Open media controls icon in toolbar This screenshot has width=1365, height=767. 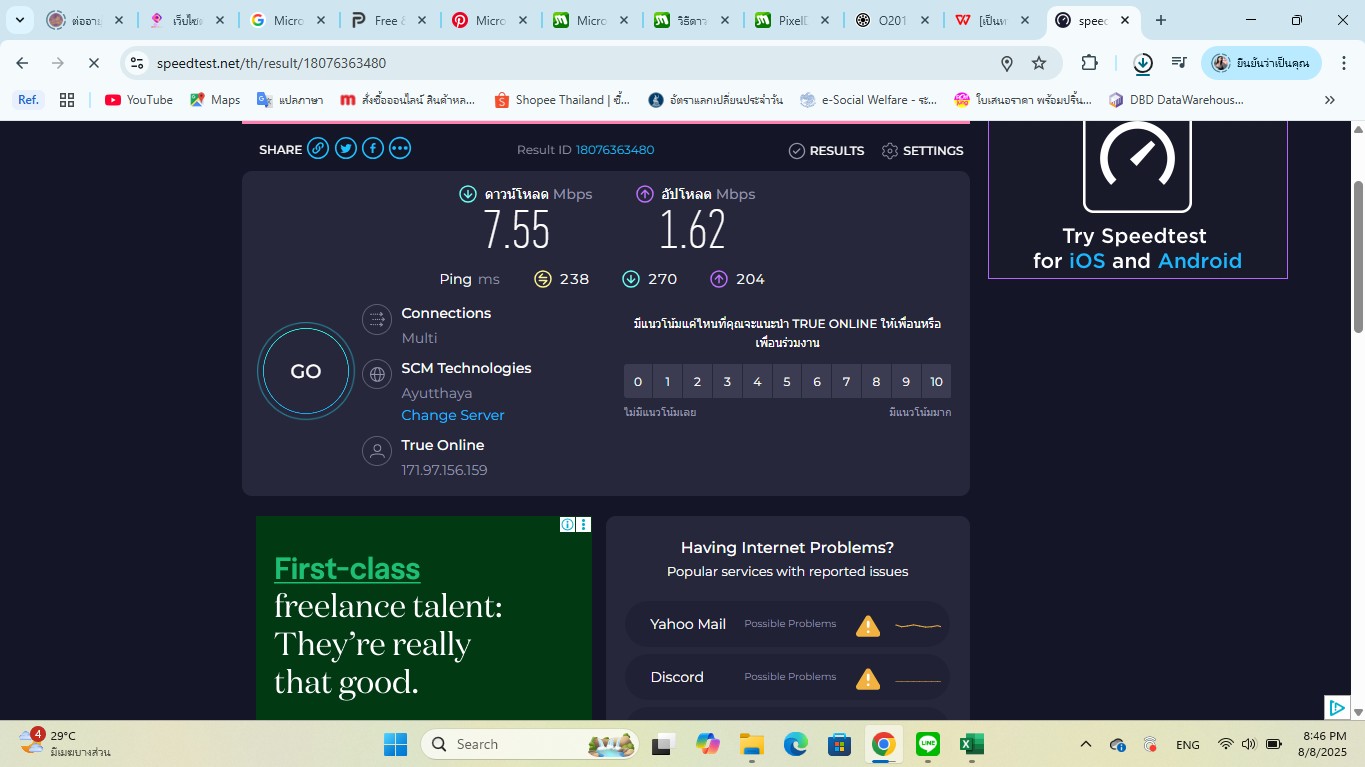pos(1180,63)
